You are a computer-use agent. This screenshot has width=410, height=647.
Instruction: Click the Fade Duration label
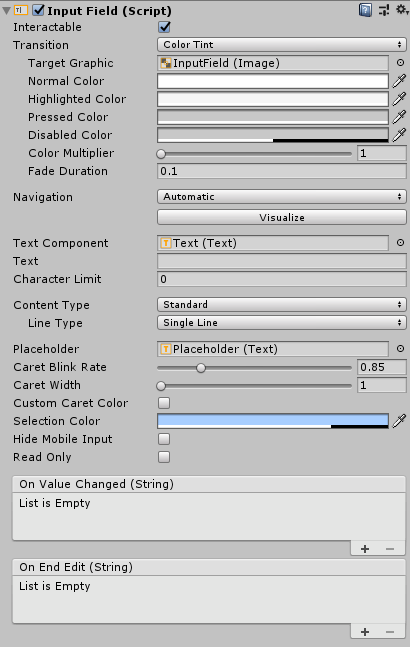[x=68, y=171]
